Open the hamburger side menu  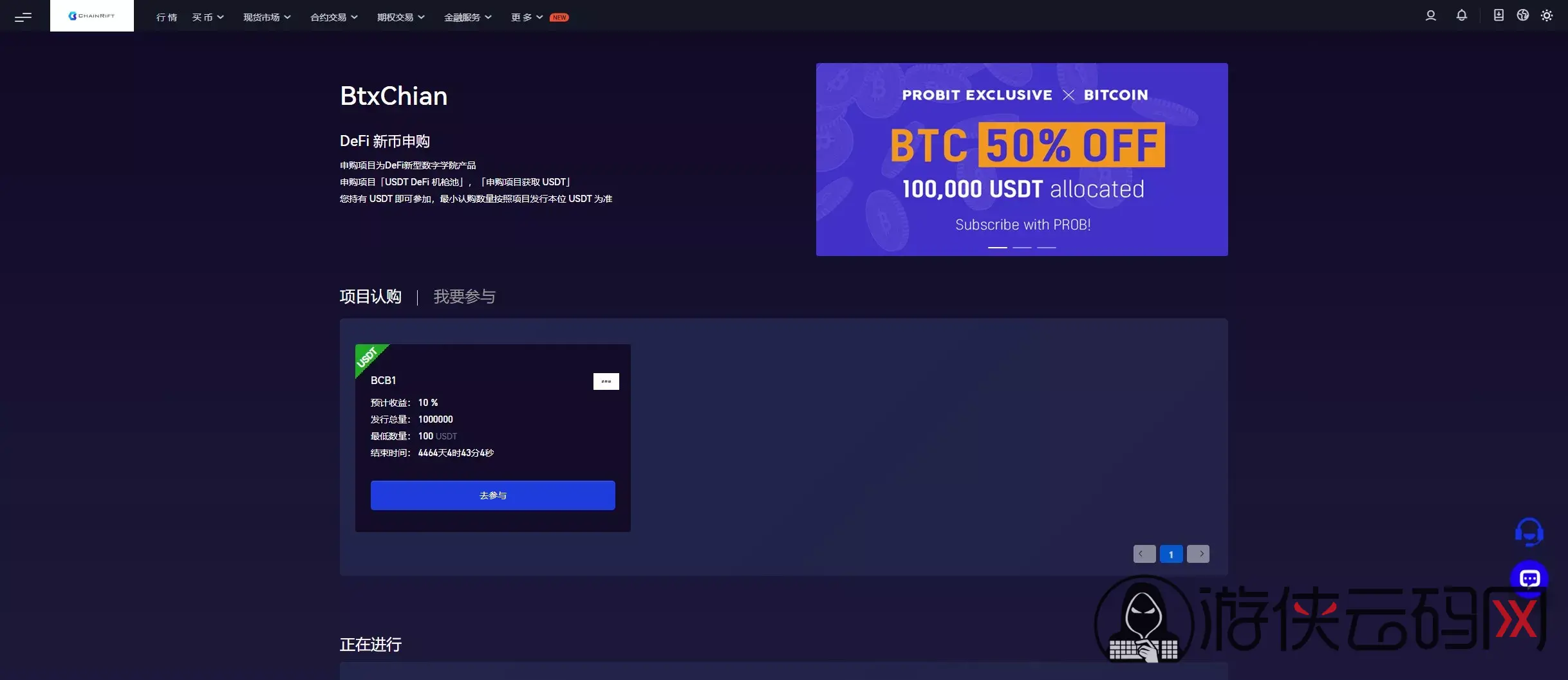pos(23,17)
